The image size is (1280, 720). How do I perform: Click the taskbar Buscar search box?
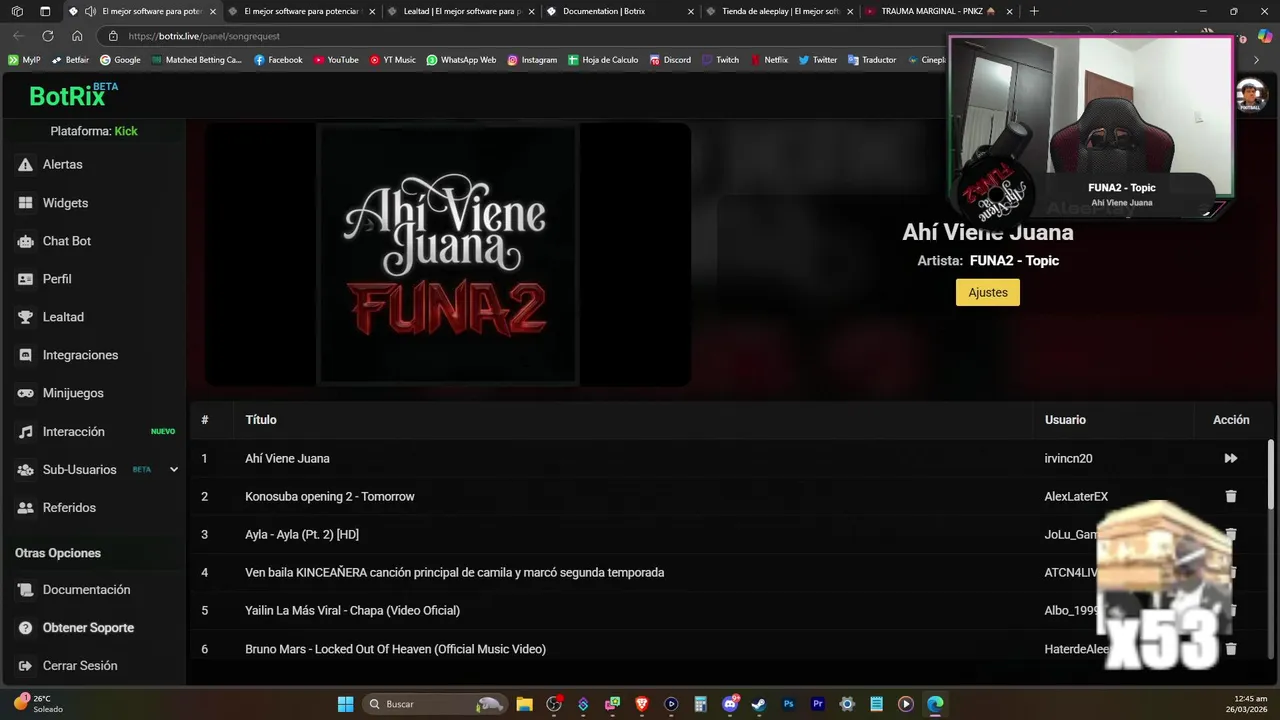[434, 704]
